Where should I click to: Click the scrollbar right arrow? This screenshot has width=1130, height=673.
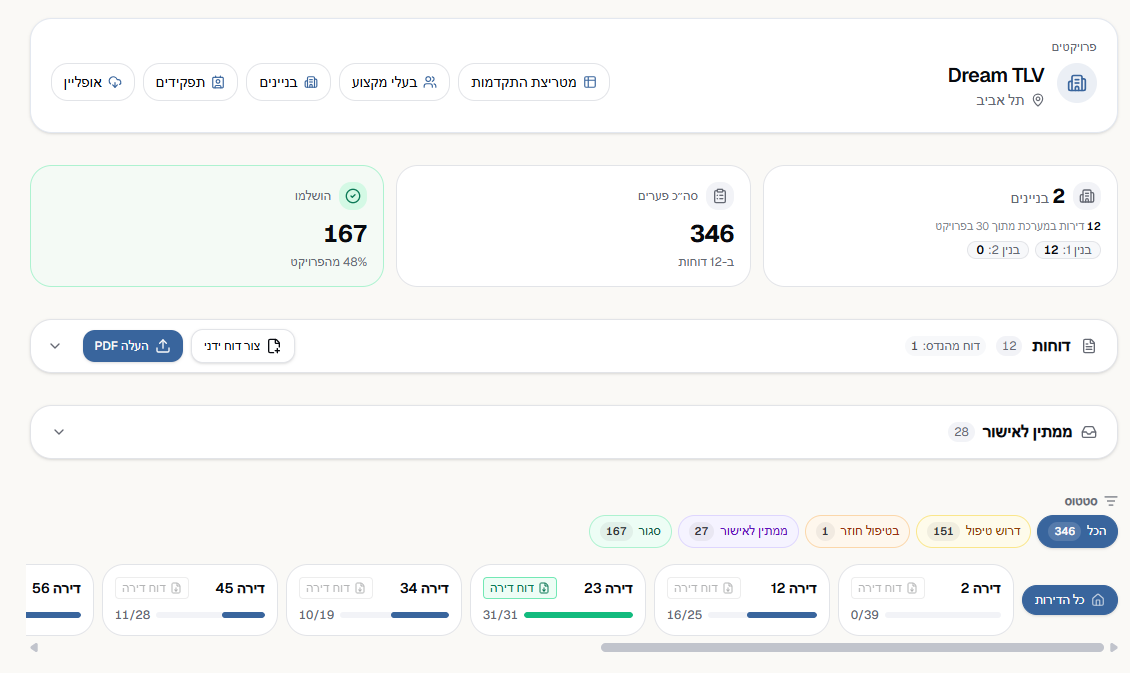click(x=1113, y=647)
